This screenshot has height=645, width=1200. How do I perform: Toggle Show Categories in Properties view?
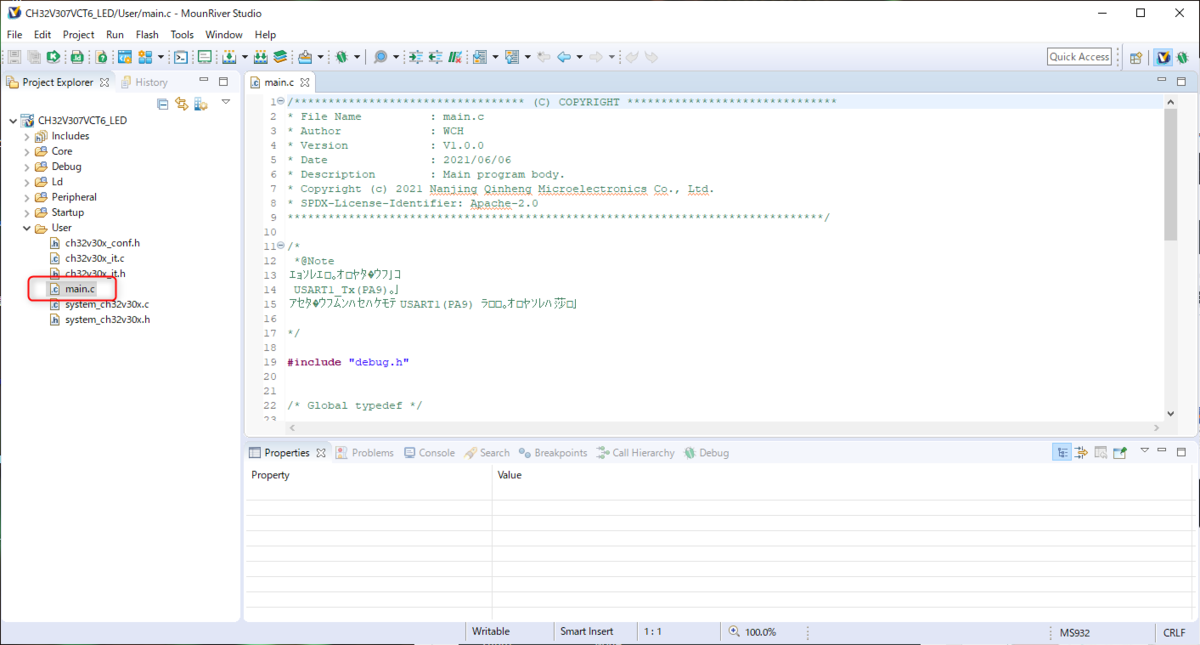1062,452
